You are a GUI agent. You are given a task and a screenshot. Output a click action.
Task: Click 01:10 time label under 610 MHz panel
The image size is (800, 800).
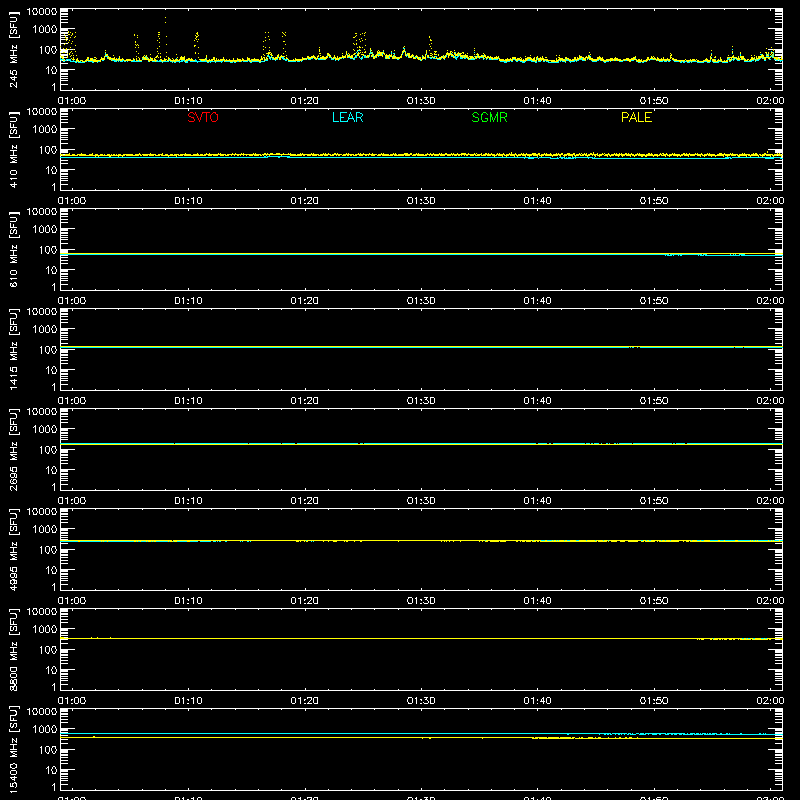188,301
